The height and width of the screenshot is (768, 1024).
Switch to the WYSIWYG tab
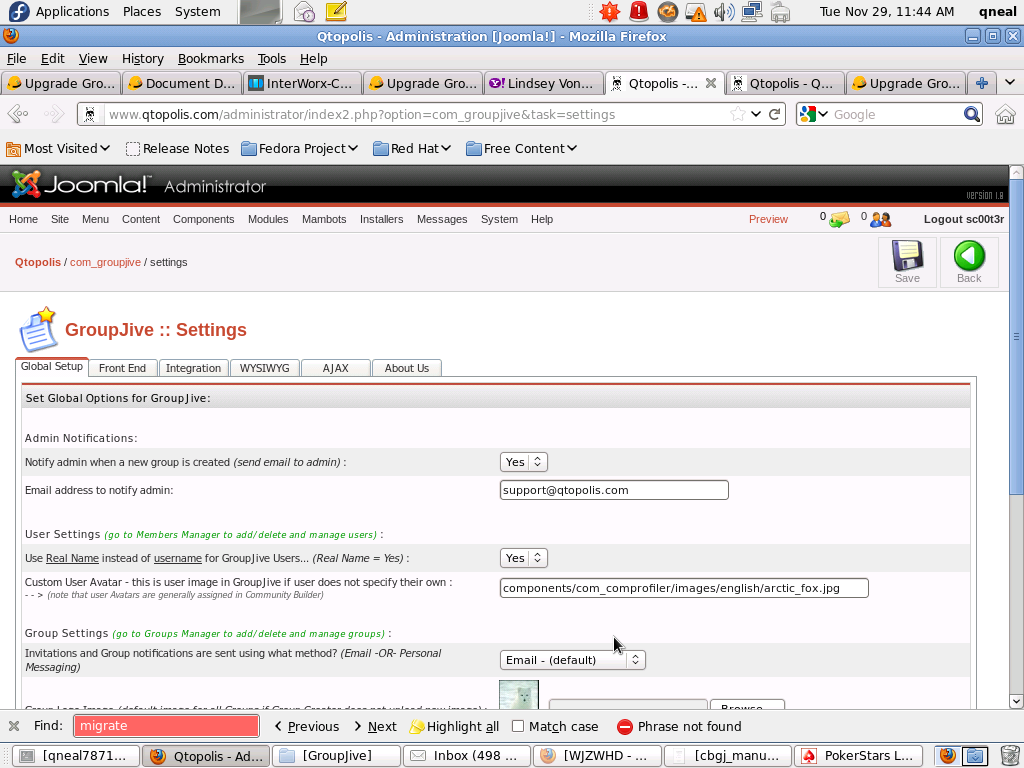264,368
